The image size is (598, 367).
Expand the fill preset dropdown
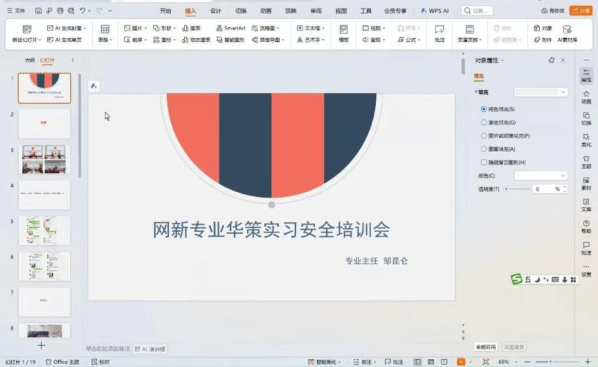(x=541, y=92)
